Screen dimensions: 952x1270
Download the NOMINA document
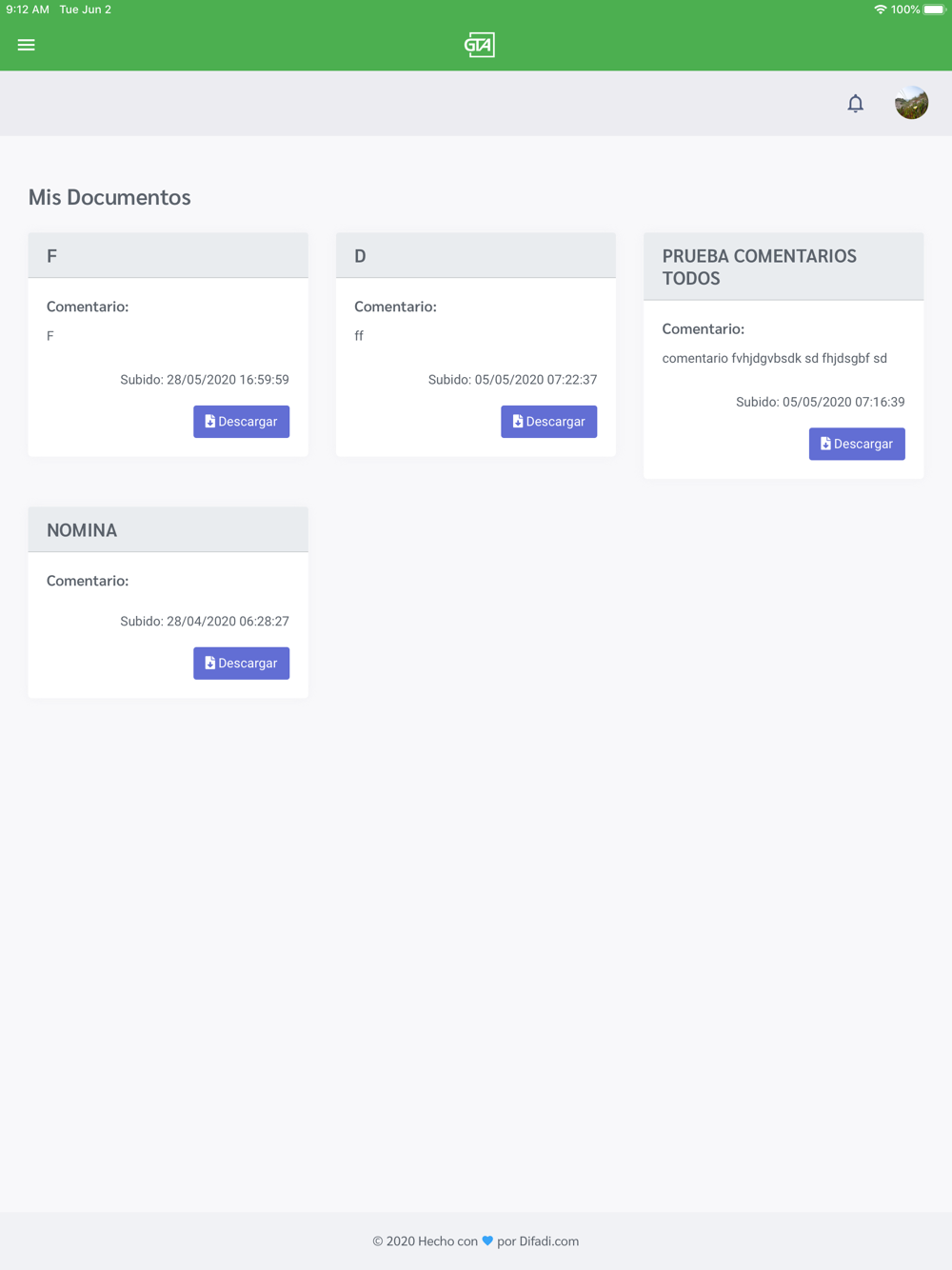(x=241, y=664)
